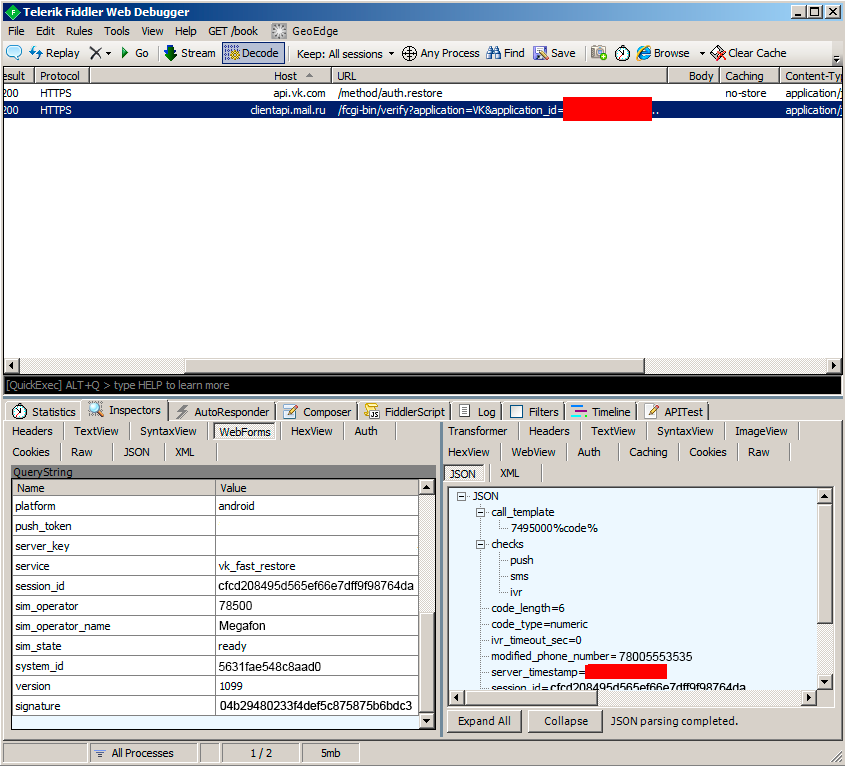Image resolution: width=845 pixels, height=766 pixels.
Task: Sort by Host column header
Action: [210, 76]
